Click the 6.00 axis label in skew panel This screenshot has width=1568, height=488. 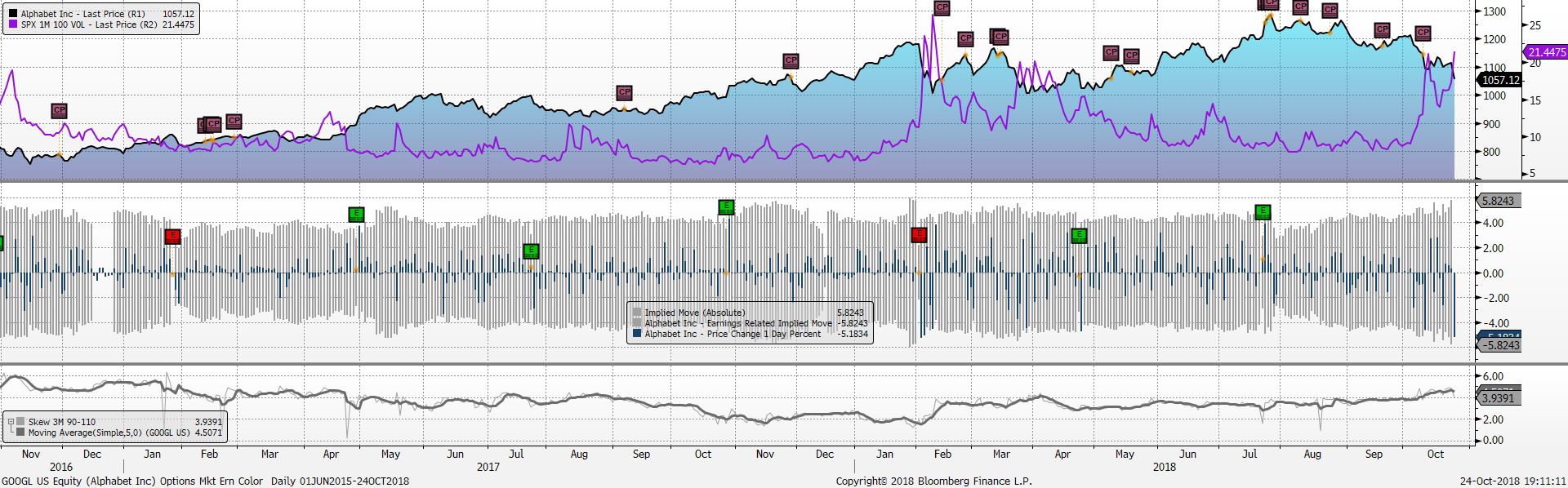tap(1493, 376)
